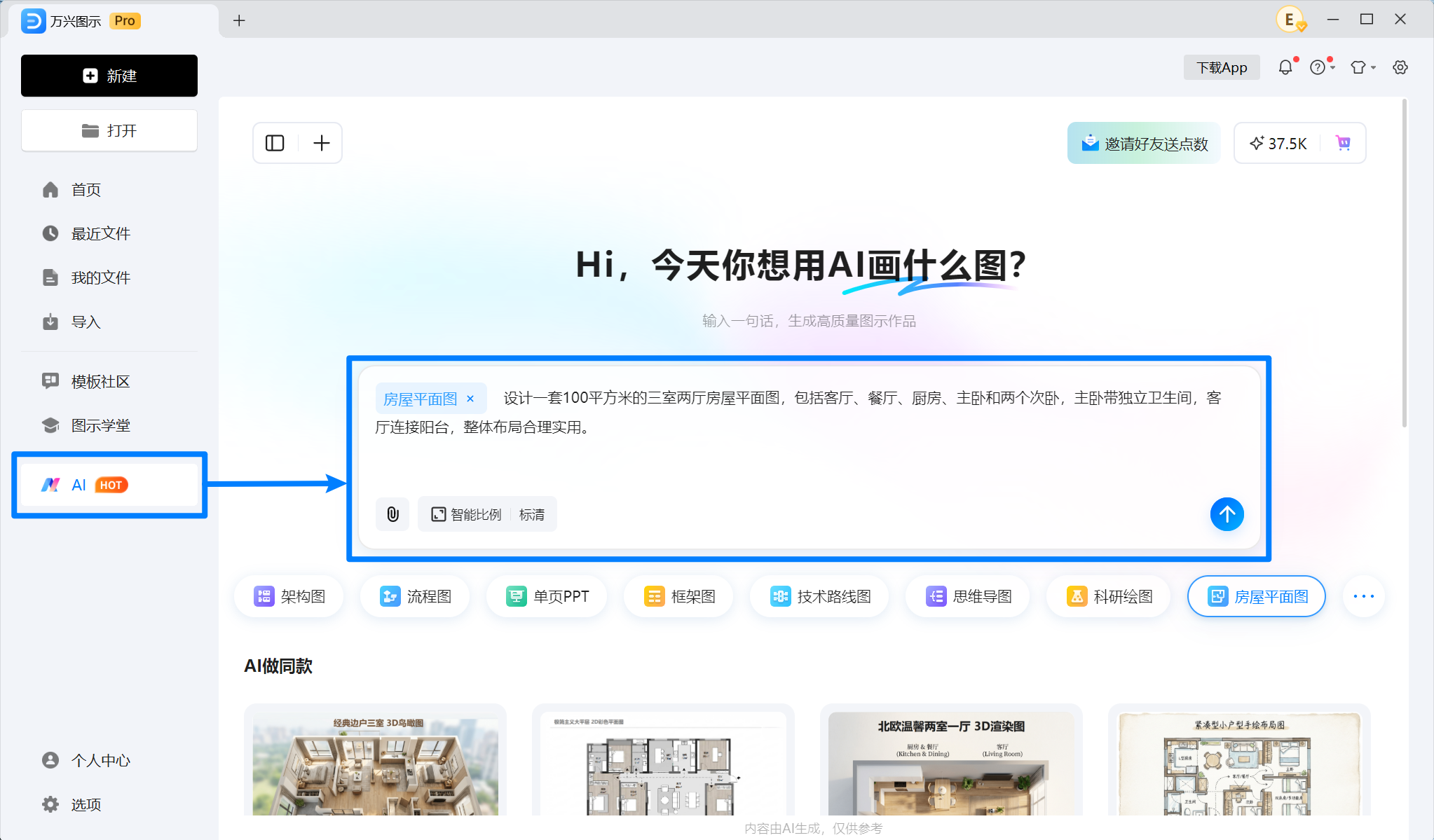Open 图示学堂 in the sidebar
The width and height of the screenshot is (1434, 840).
click(109, 425)
